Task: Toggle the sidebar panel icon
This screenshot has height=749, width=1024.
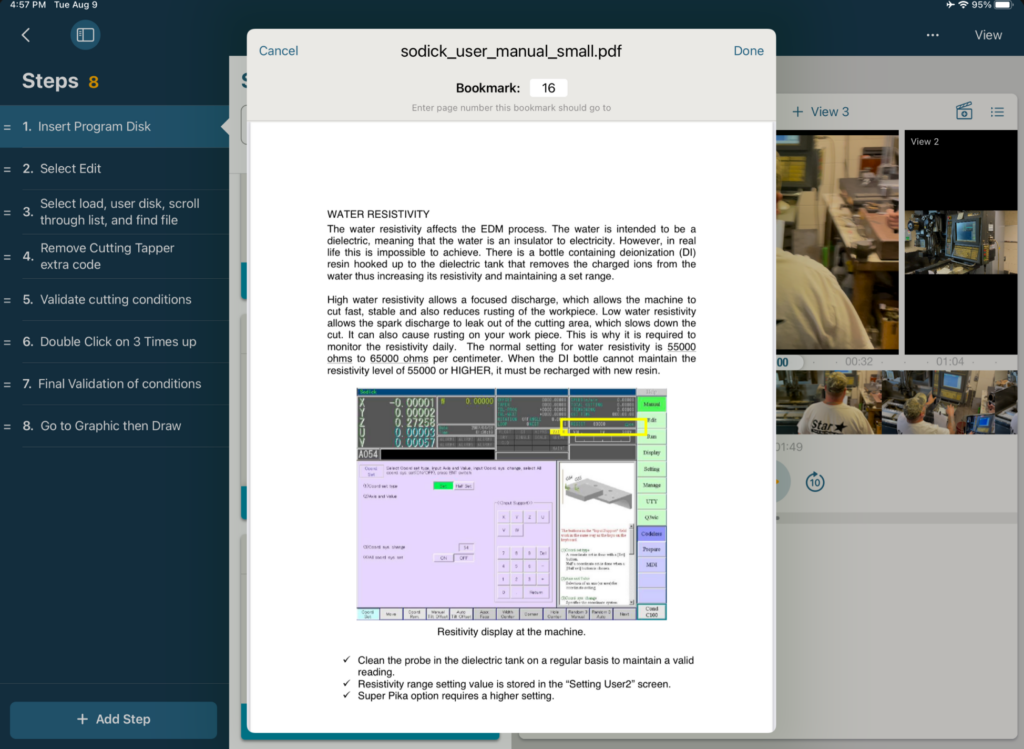Action: [x=86, y=35]
